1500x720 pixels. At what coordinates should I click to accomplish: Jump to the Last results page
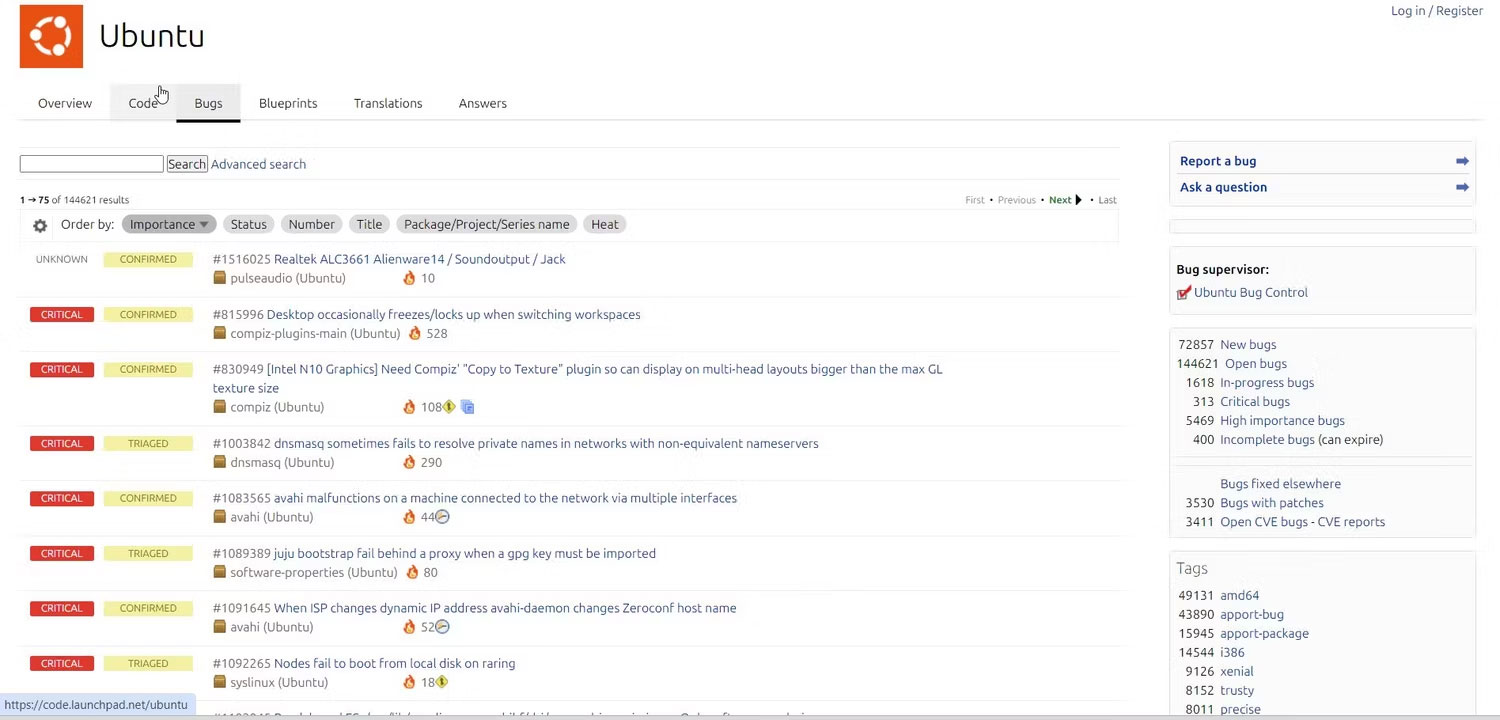(1107, 200)
